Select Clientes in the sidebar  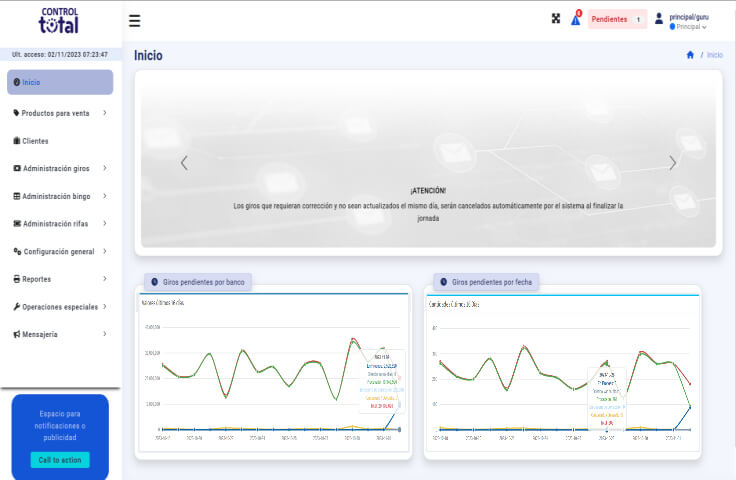point(35,141)
